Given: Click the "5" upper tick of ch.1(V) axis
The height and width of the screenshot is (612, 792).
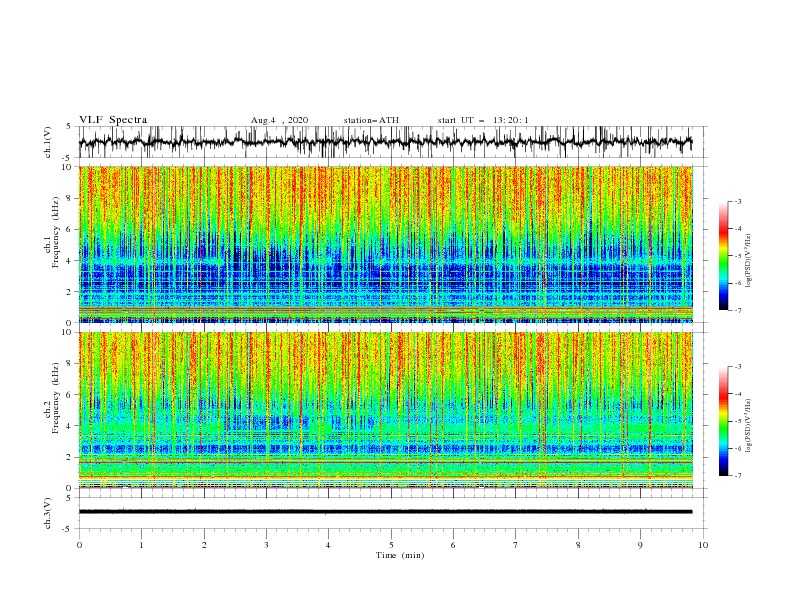Looking at the screenshot, I should pos(68,126).
